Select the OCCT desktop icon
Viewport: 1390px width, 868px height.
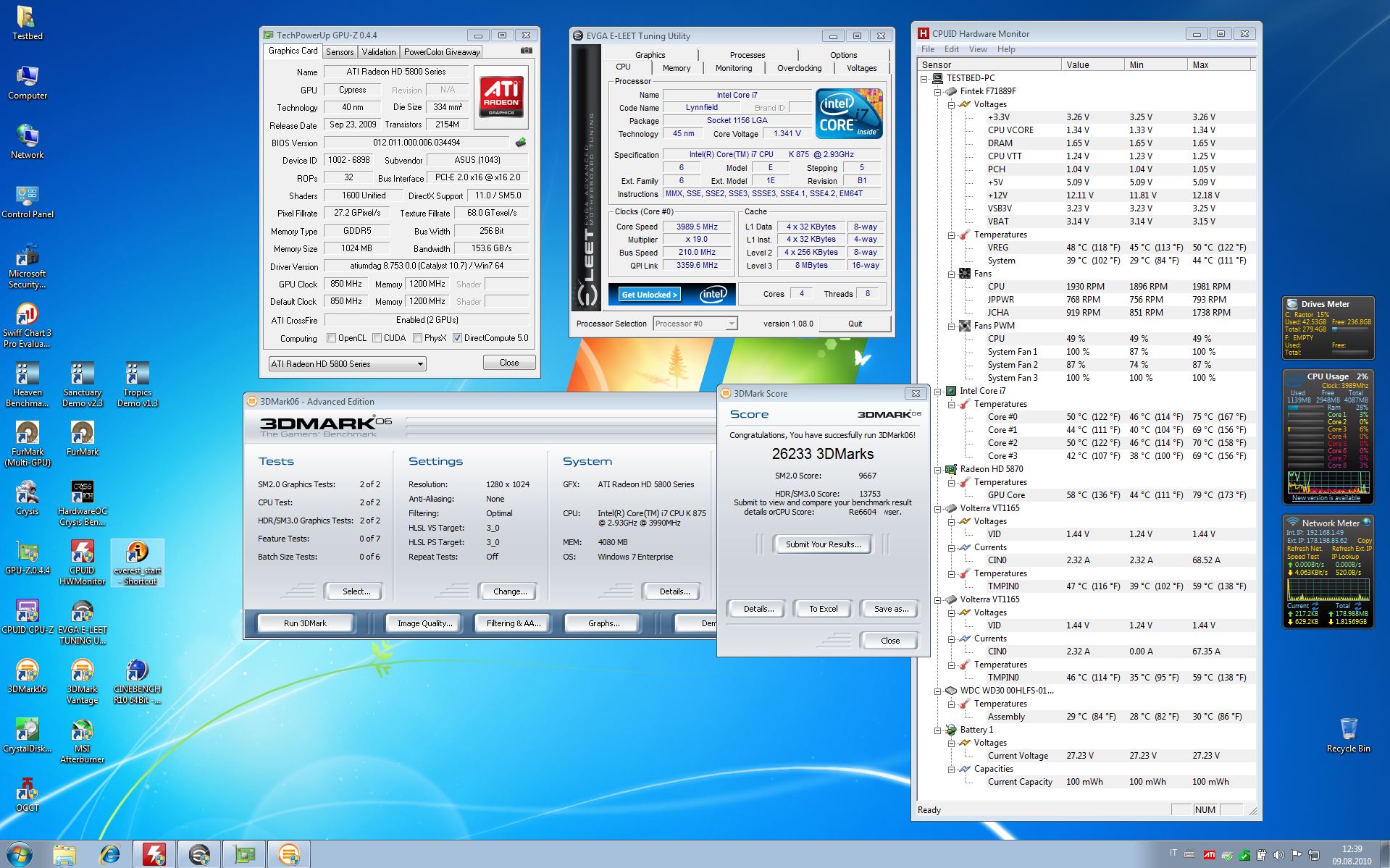27,795
